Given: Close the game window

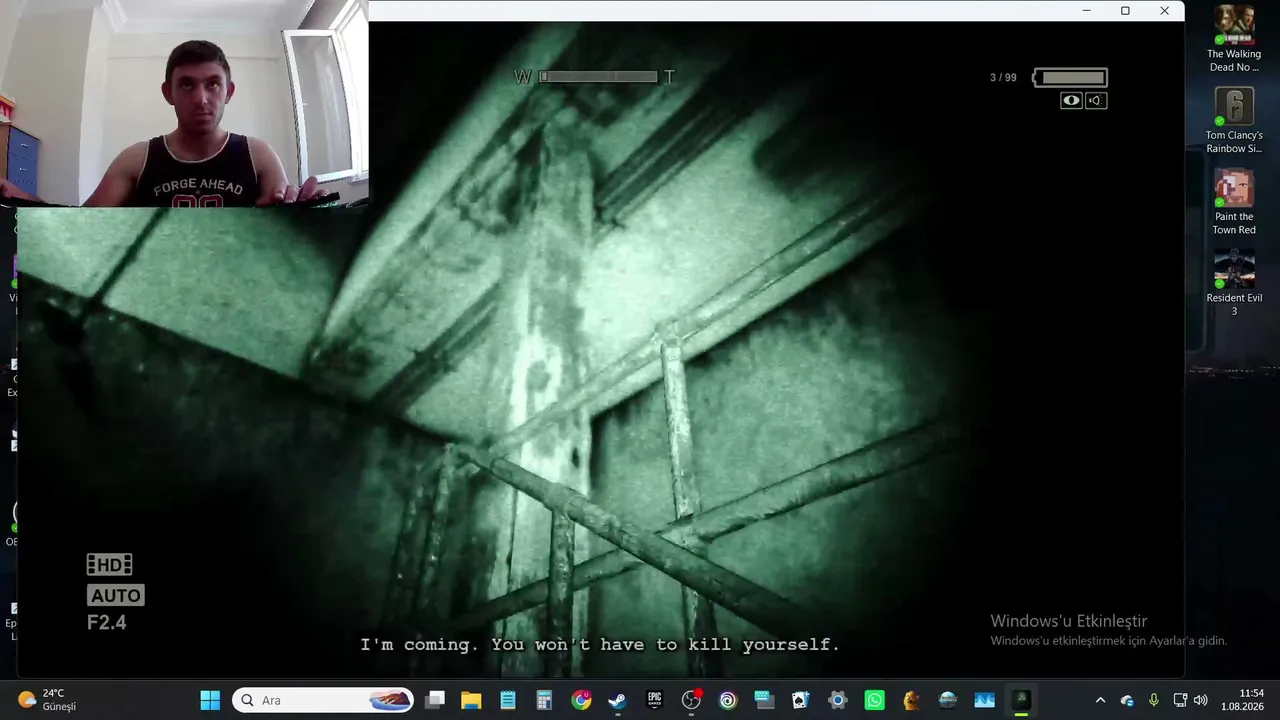Looking at the screenshot, I should point(1164,11).
